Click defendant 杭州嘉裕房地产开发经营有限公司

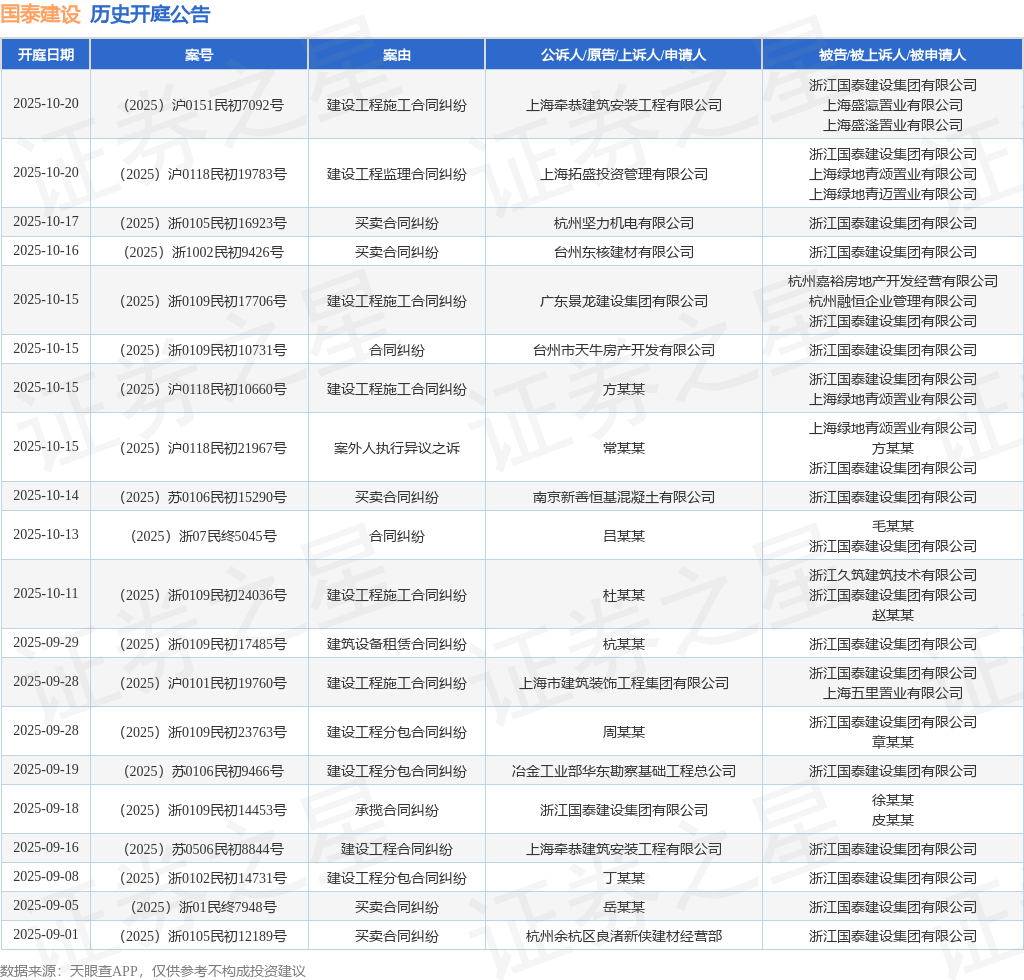[x=893, y=281]
